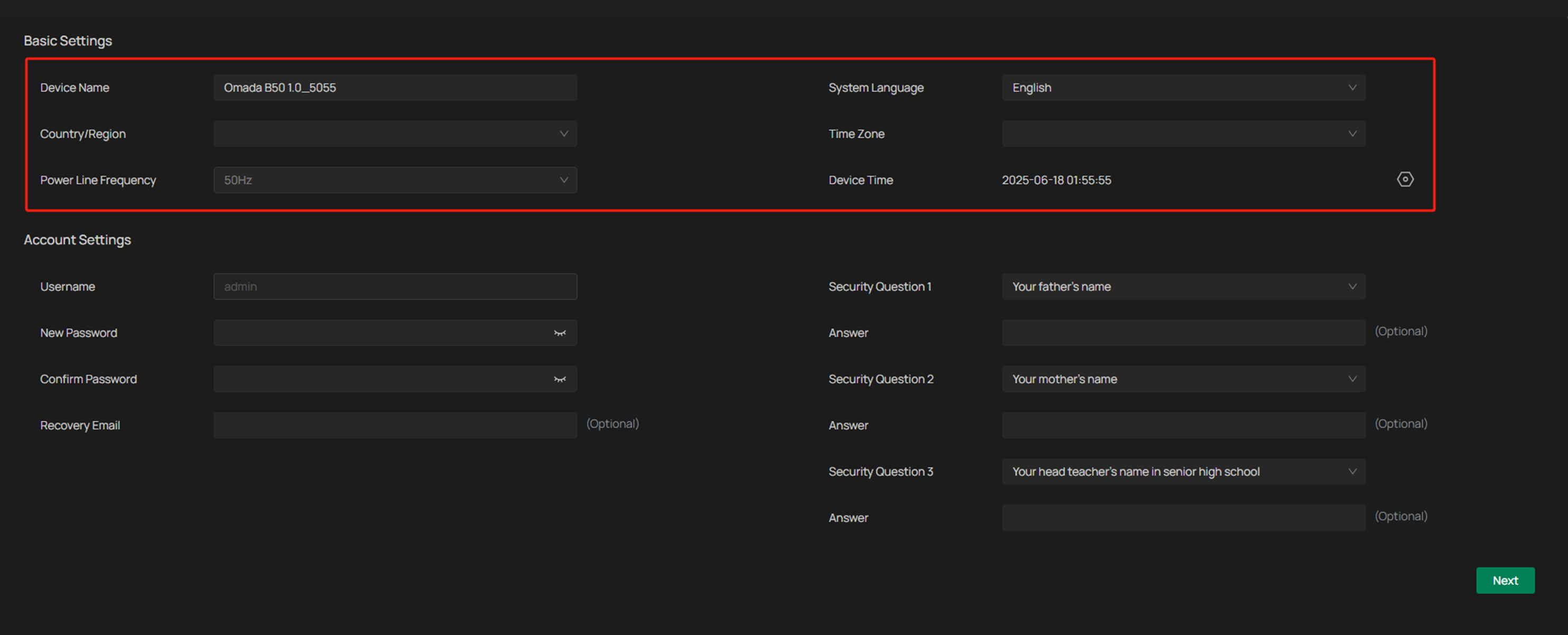Open the Security Question 1 dropdown
Image resolution: width=1568 pixels, height=635 pixels.
1183,287
